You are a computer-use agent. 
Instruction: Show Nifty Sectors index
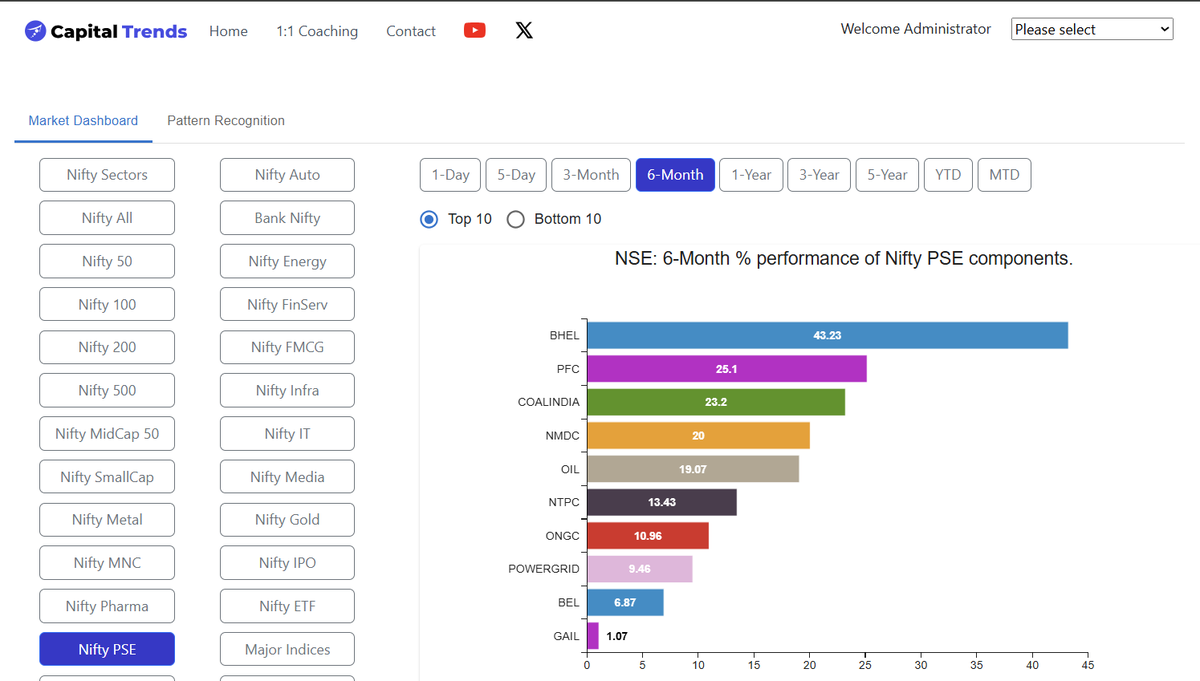point(107,175)
